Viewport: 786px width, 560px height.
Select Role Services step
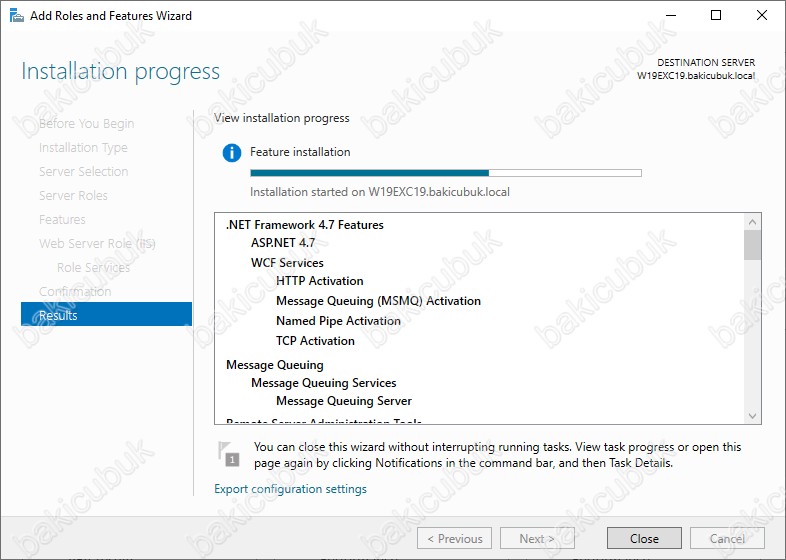[93, 268]
